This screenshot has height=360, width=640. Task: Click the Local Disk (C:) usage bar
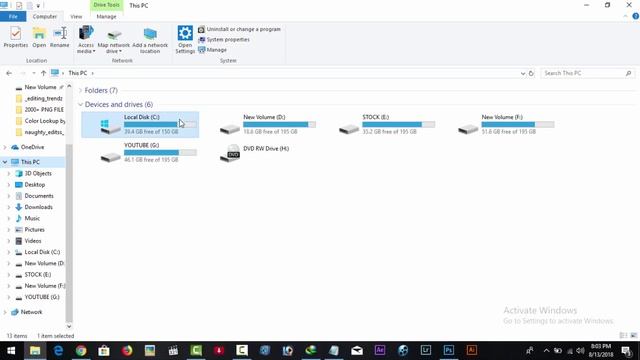[160, 124]
